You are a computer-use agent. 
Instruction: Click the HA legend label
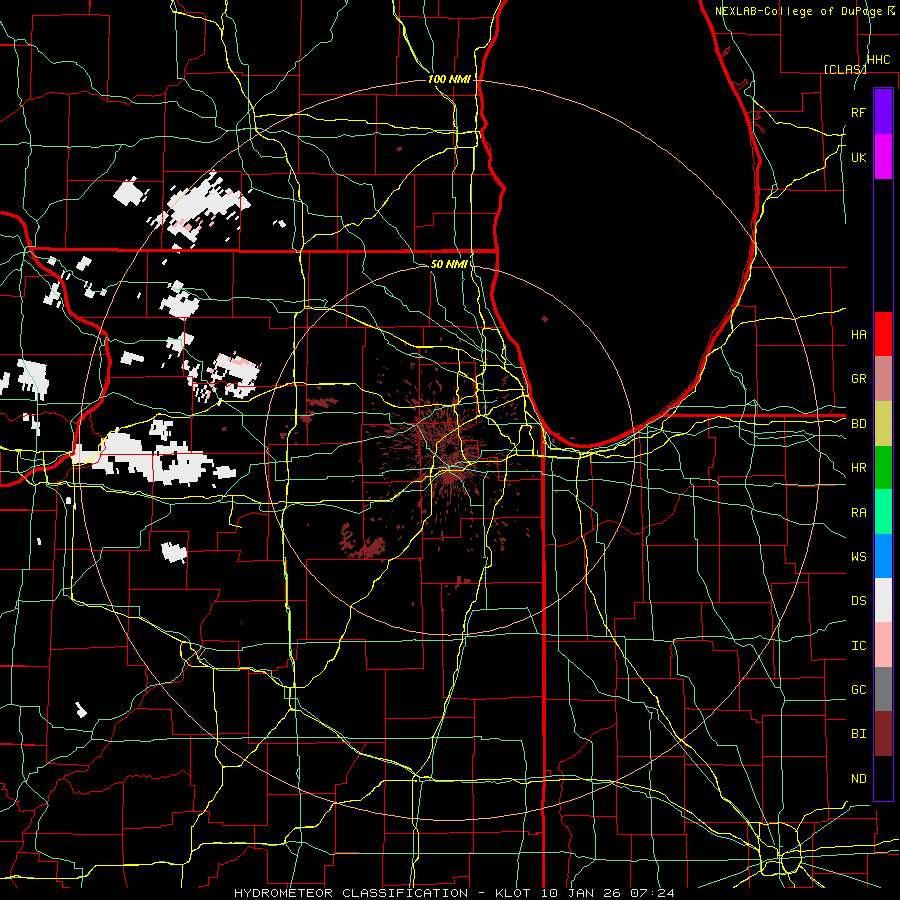859,335
